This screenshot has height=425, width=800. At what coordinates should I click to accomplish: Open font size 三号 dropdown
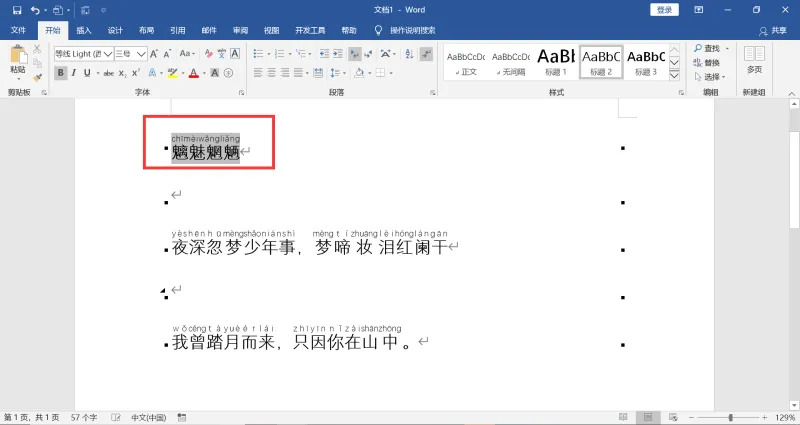[x=141, y=54]
